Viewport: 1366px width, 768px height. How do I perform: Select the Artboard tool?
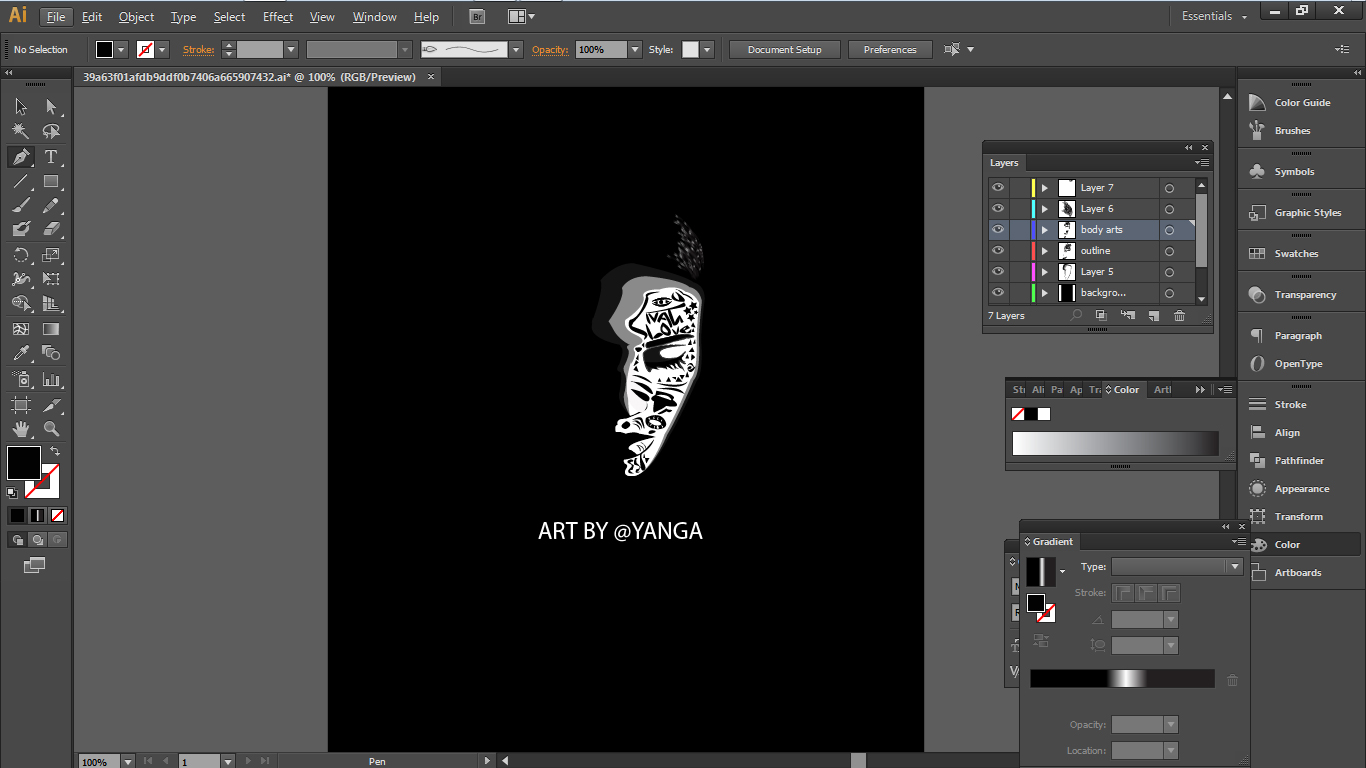click(x=20, y=405)
